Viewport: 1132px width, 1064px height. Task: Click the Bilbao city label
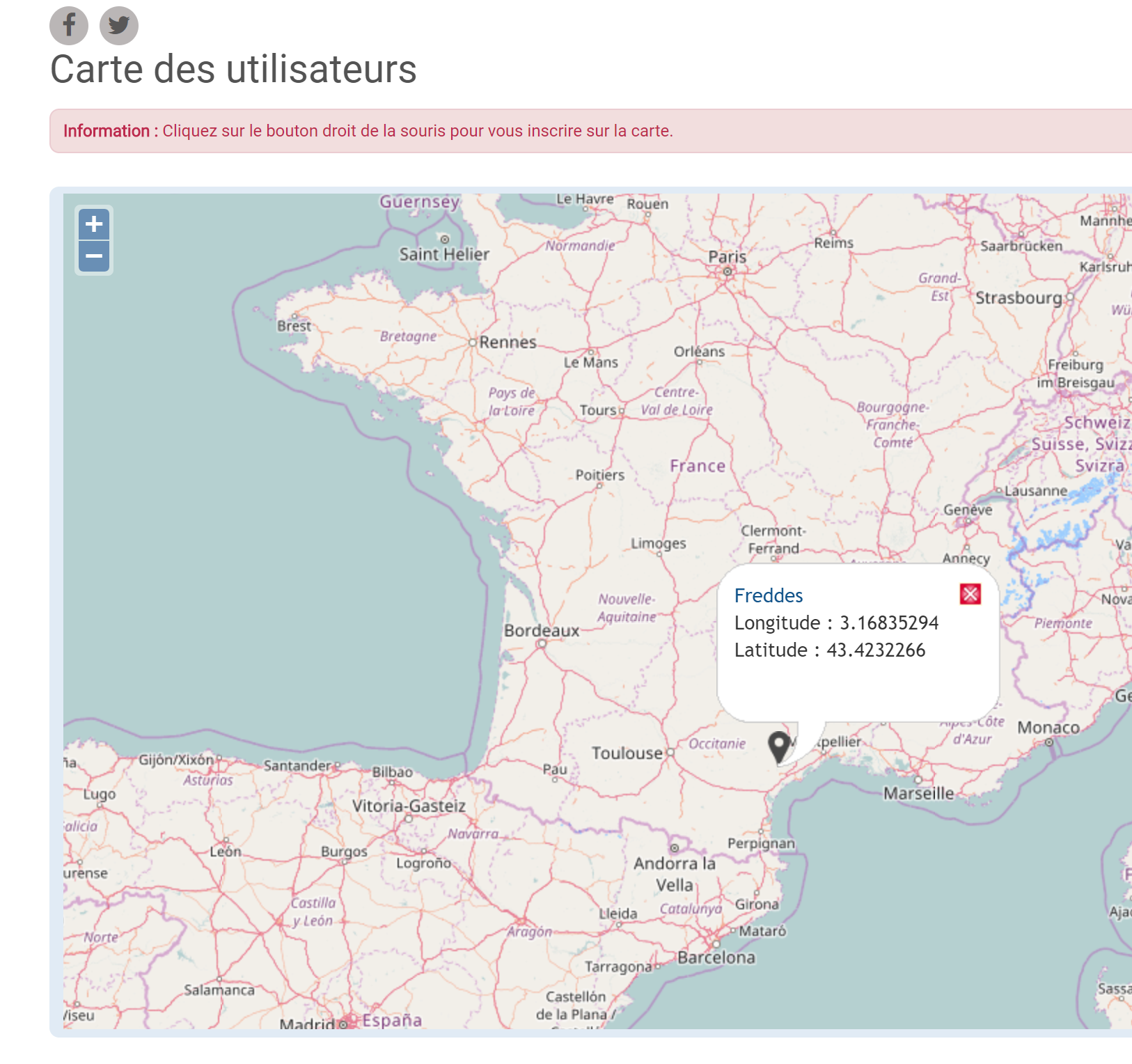tap(393, 772)
